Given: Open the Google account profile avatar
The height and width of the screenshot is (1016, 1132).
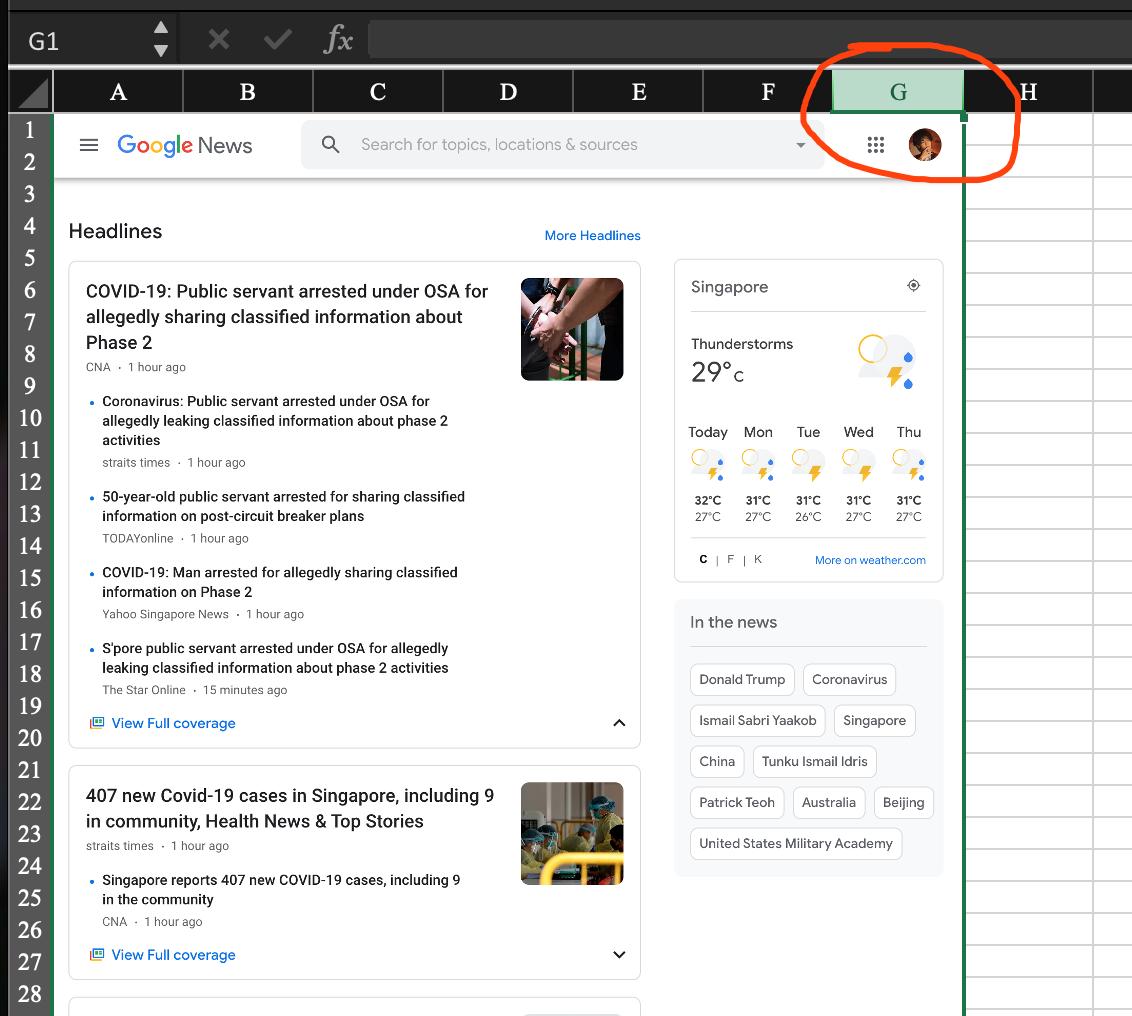Looking at the screenshot, I should 925,145.
